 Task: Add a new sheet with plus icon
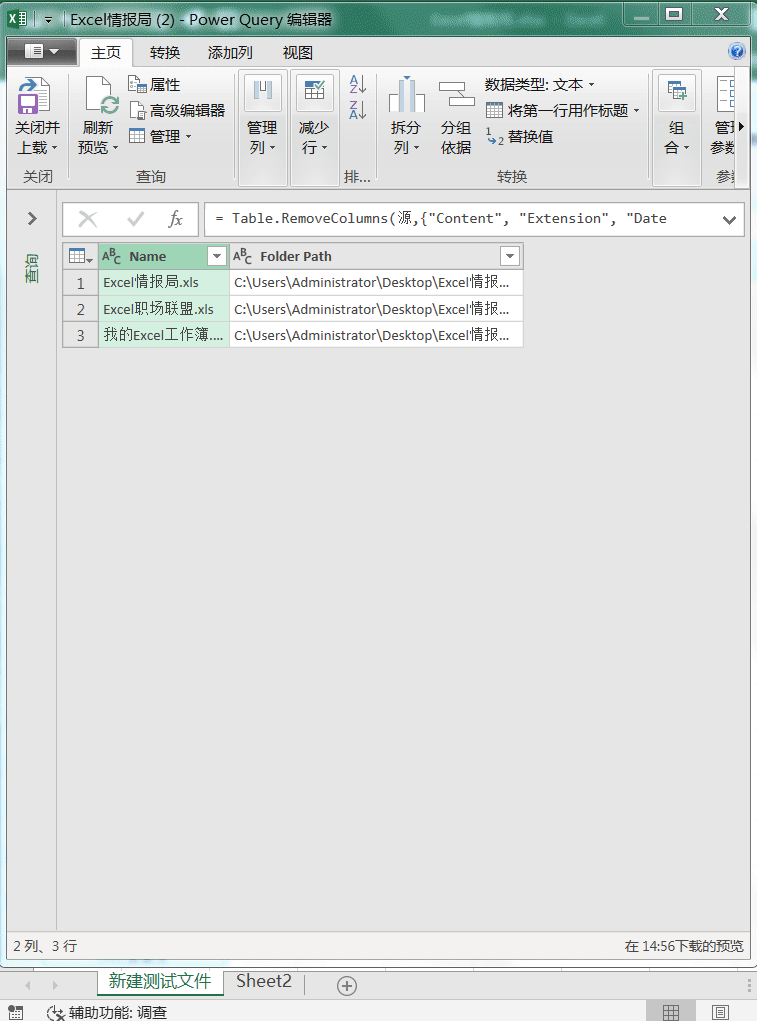[347, 986]
